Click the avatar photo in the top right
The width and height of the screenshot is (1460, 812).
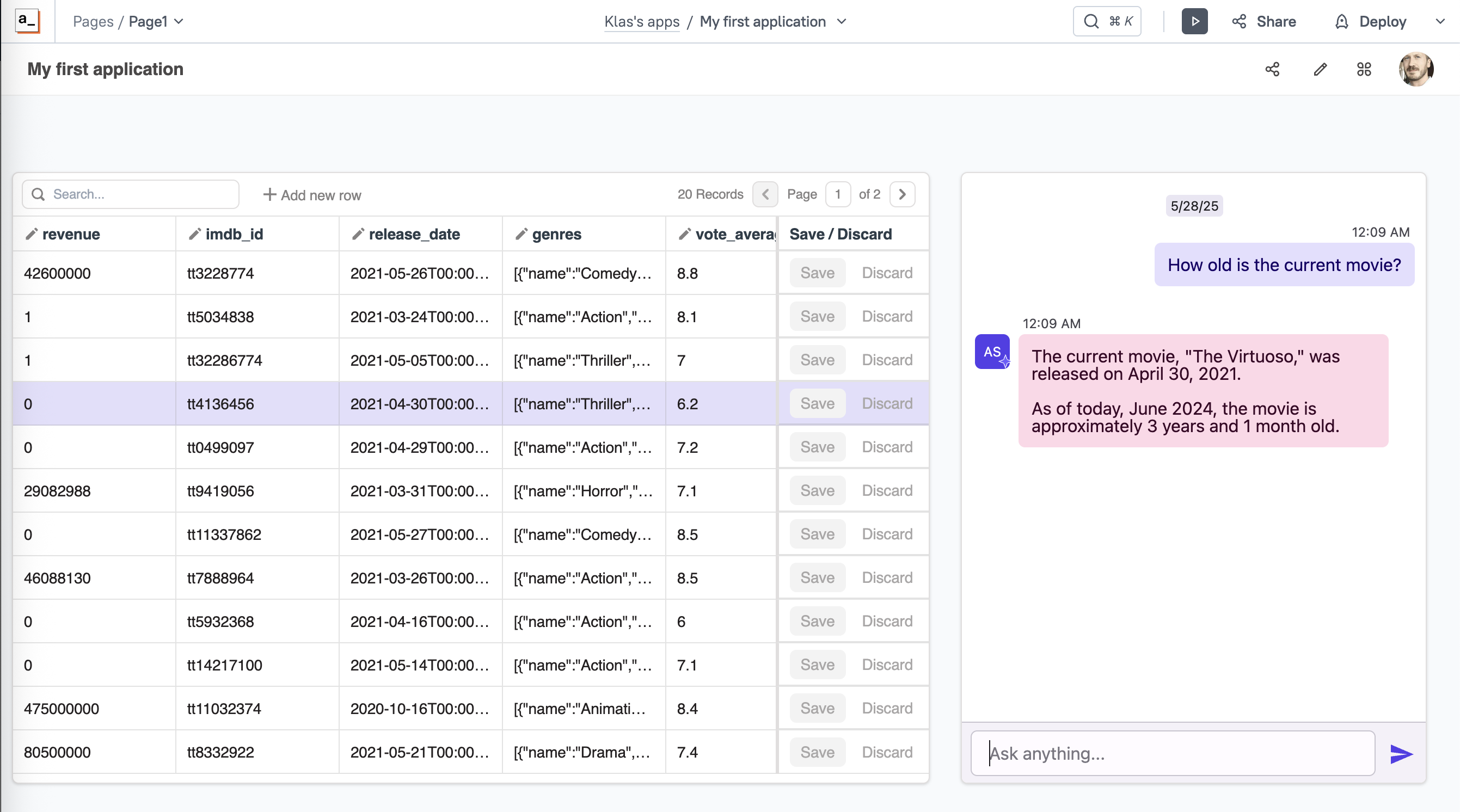[x=1416, y=69]
